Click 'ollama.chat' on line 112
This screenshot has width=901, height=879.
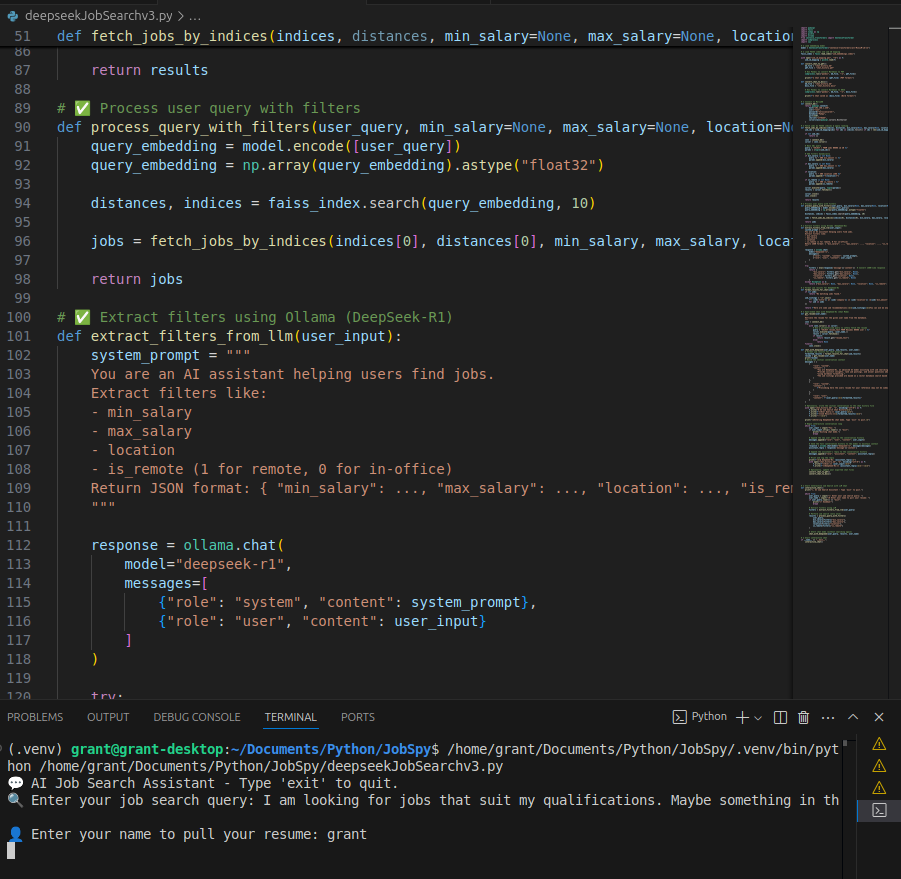click(230, 545)
